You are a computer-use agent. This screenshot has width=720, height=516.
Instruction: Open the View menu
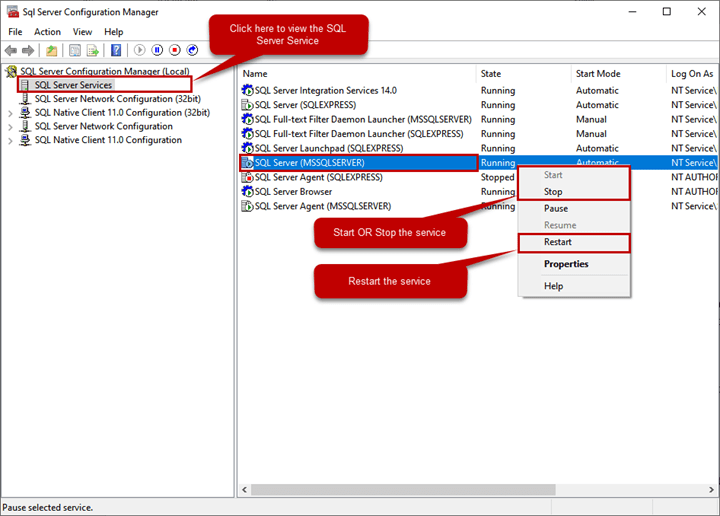tap(82, 32)
